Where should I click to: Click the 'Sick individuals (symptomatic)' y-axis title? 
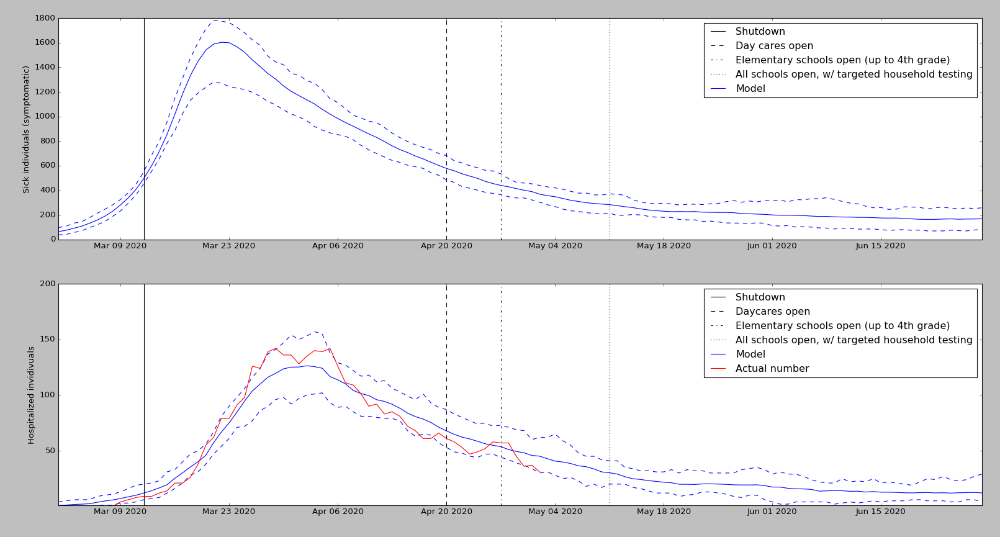tap(27, 128)
